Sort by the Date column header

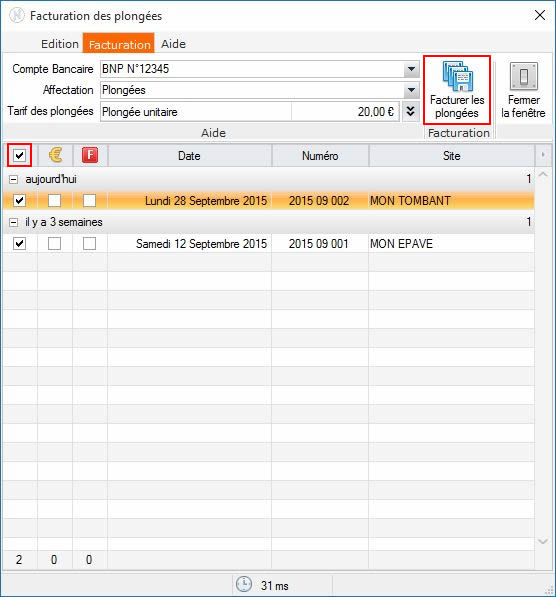190,155
